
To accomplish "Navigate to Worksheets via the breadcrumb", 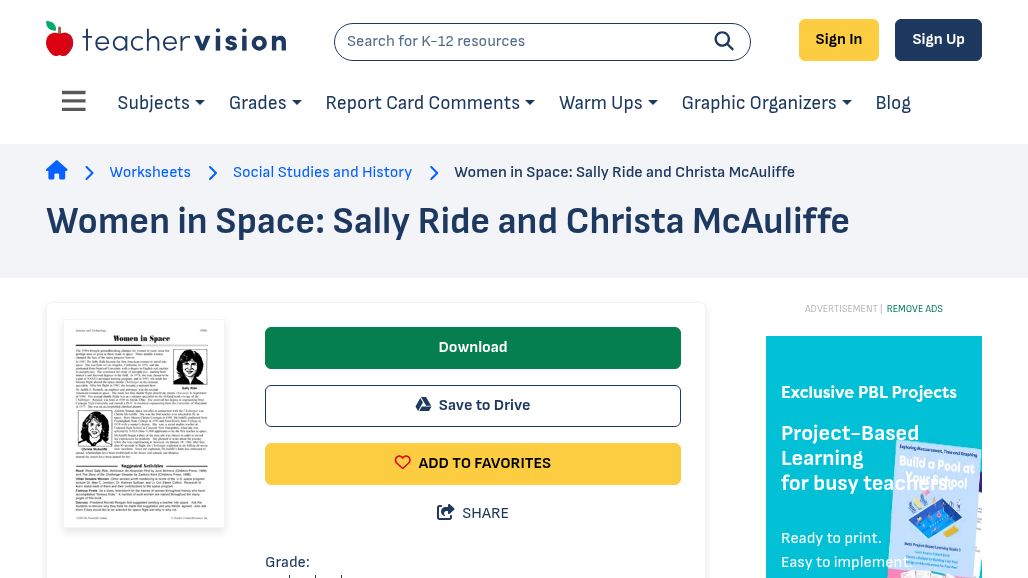I will point(150,172).
